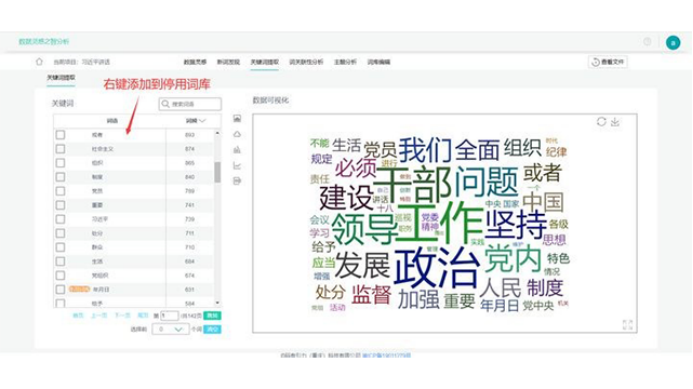693x389 pixels.
Task: Tick the checkbox for 处分 (711)
Action: click(x=60, y=233)
